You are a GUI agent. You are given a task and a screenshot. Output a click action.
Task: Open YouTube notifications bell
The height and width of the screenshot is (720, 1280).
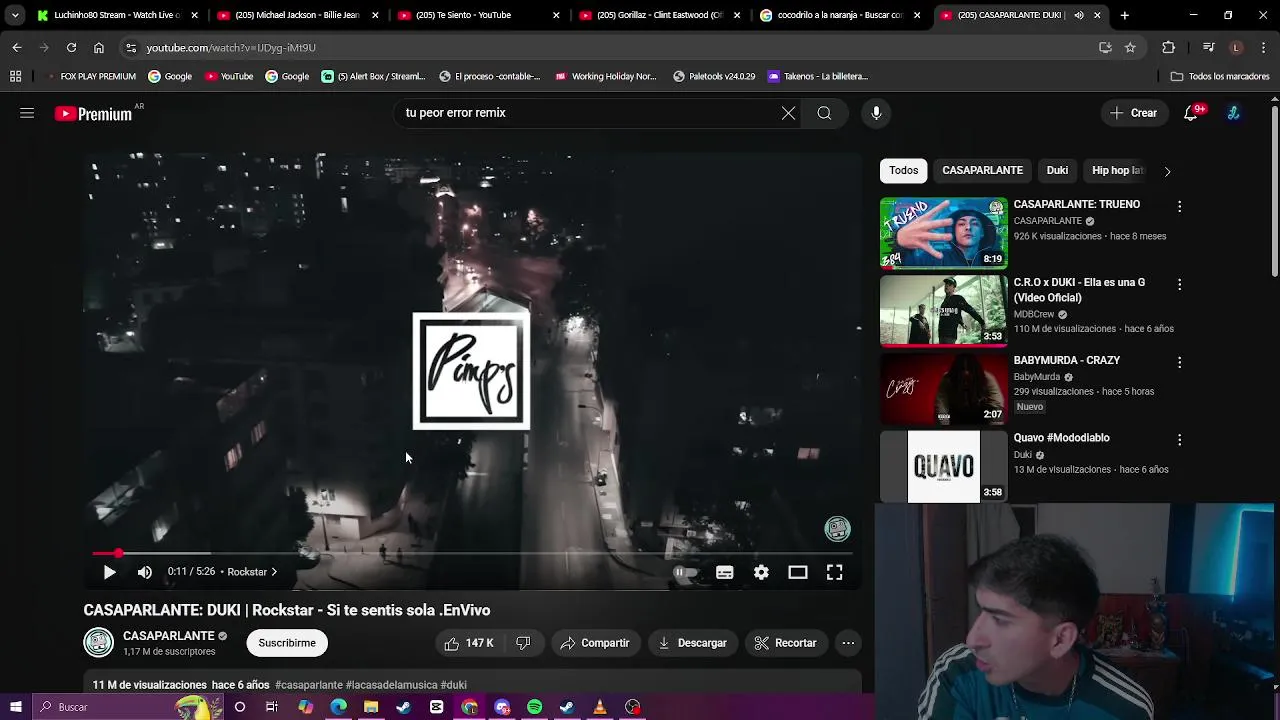pyautogui.click(x=1191, y=113)
